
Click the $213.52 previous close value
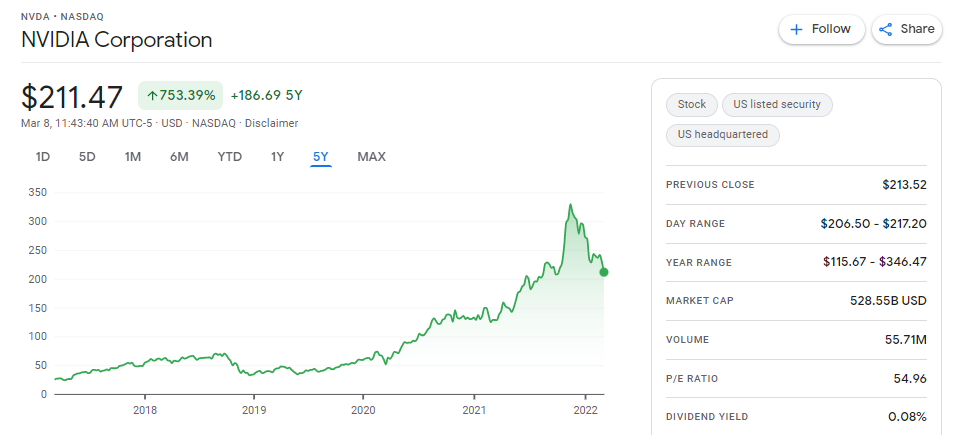904,184
